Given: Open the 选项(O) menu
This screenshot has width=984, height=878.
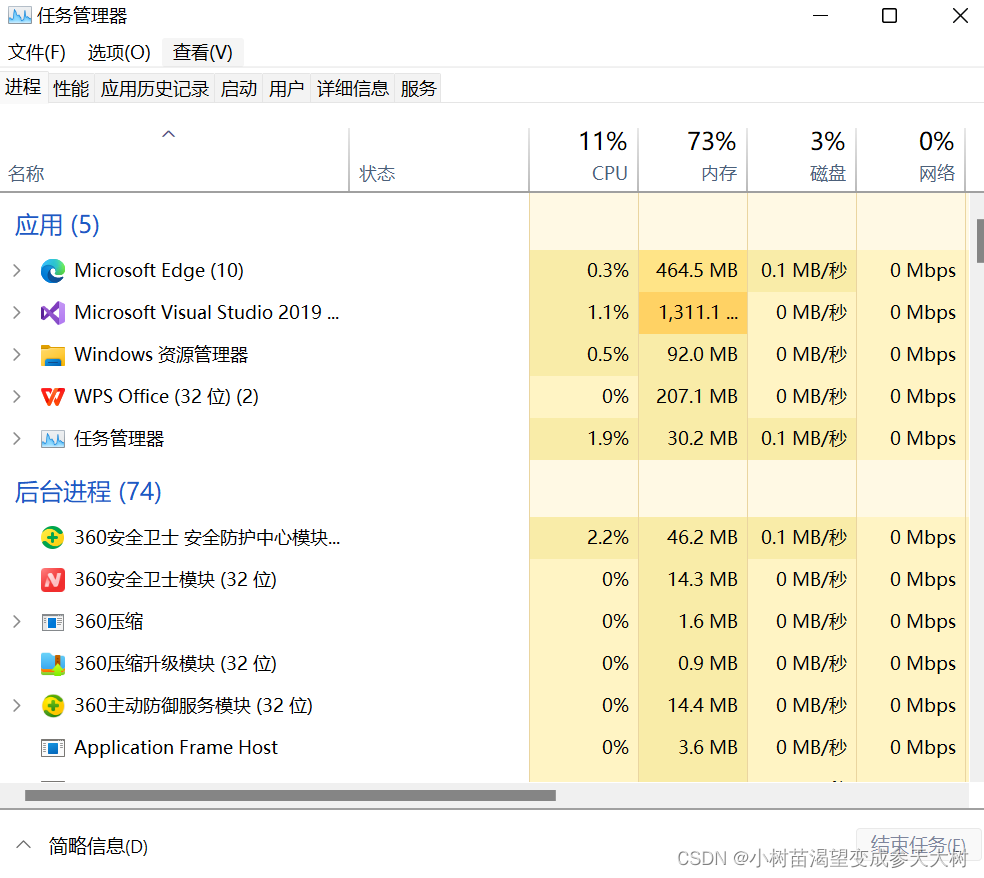Looking at the screenshot, I should click(x=119, y=52).
